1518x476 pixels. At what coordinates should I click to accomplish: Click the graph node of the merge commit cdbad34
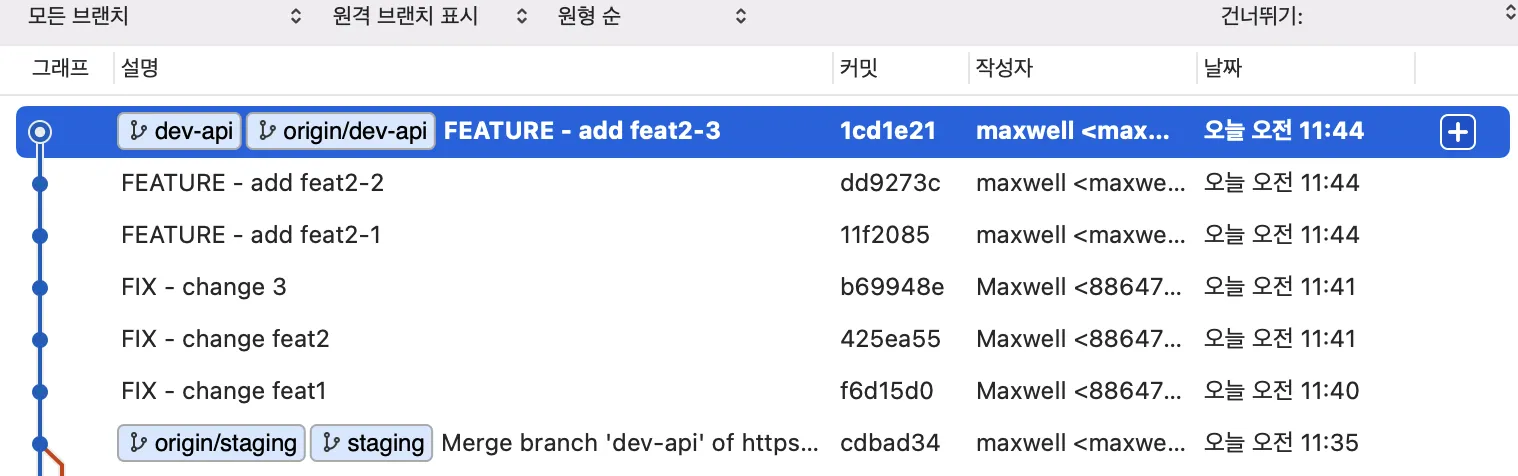point(40,442)
